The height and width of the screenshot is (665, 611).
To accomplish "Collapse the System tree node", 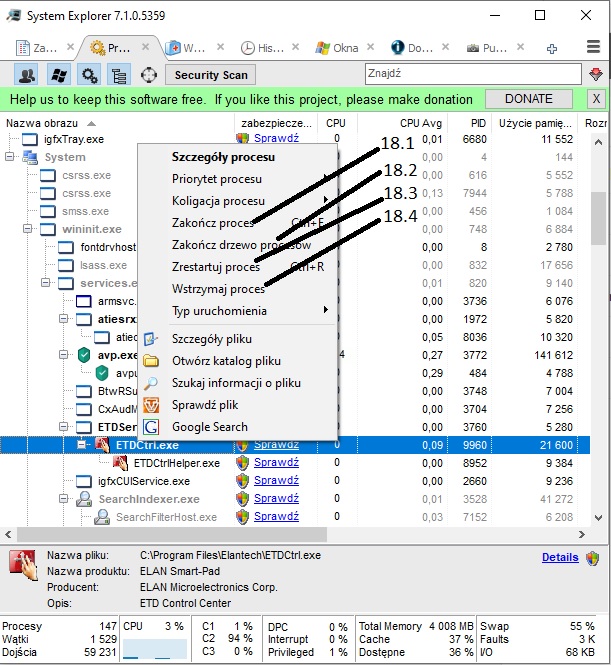I will click(x=9, y=157).
